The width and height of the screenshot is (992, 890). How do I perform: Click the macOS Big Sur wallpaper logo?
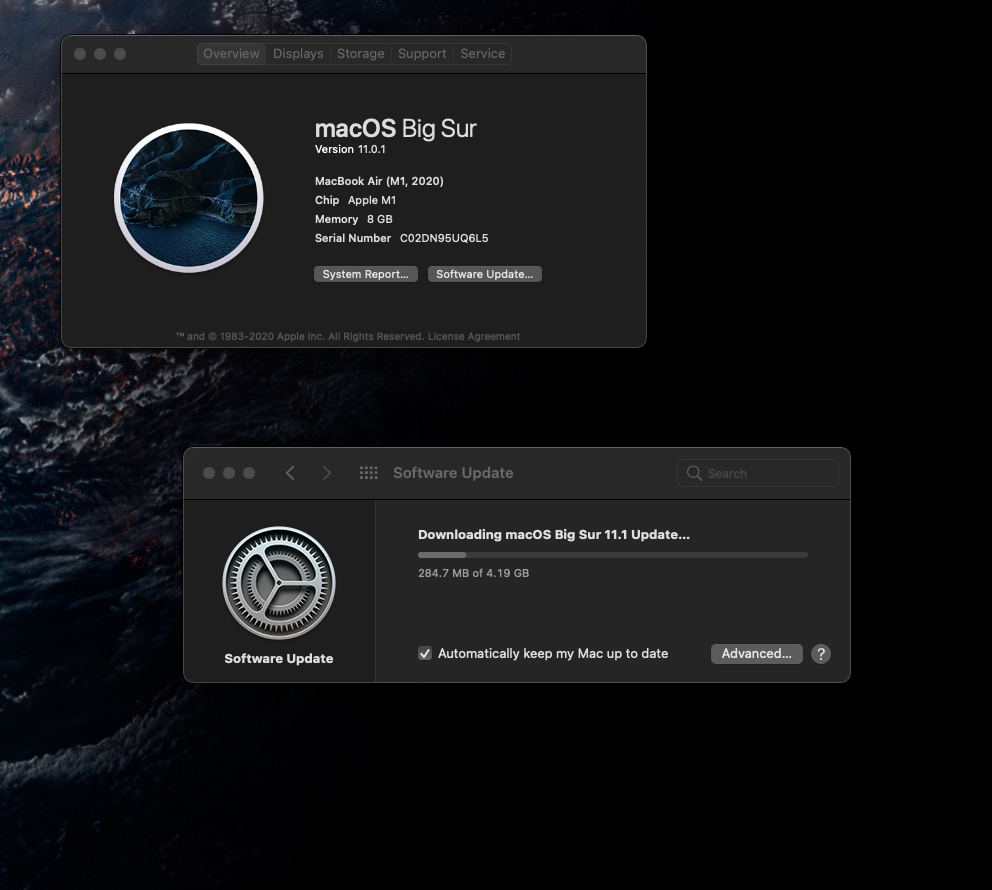coord(189,198)
